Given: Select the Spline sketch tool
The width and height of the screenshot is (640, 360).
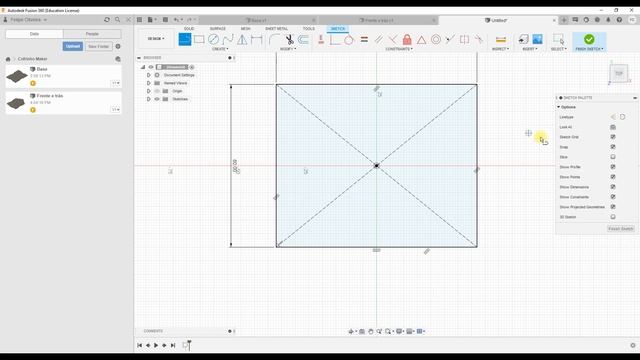Looking at the screenshot, I should (228, 40).
